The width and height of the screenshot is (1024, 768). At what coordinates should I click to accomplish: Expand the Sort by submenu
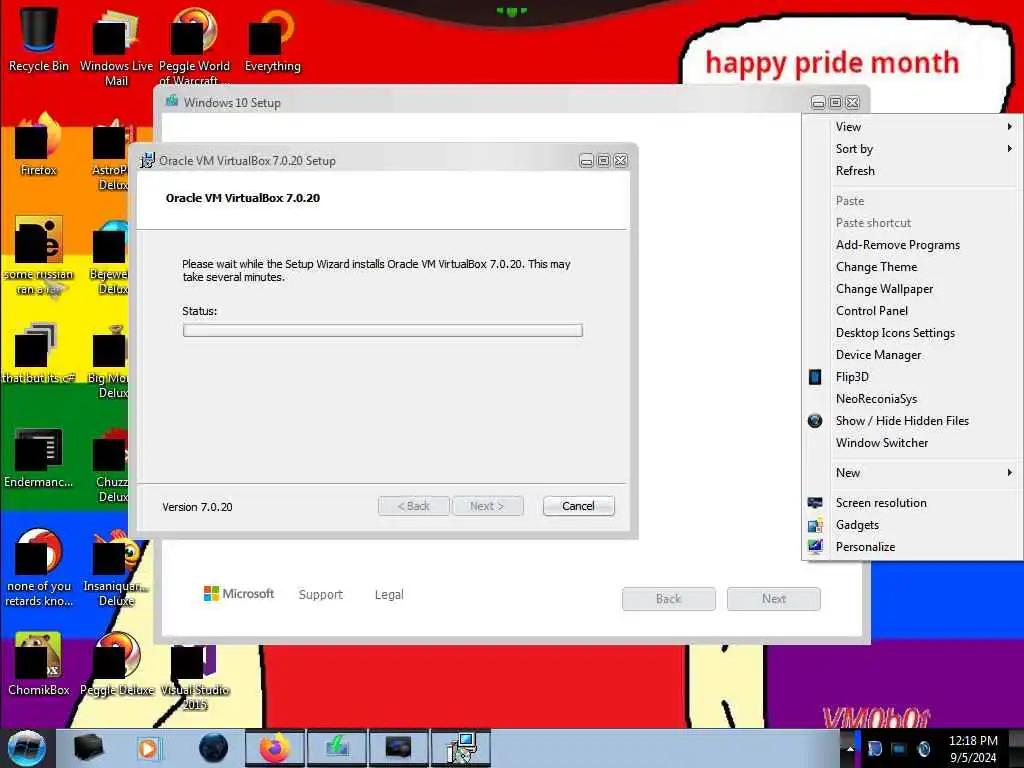click(912, 149)
